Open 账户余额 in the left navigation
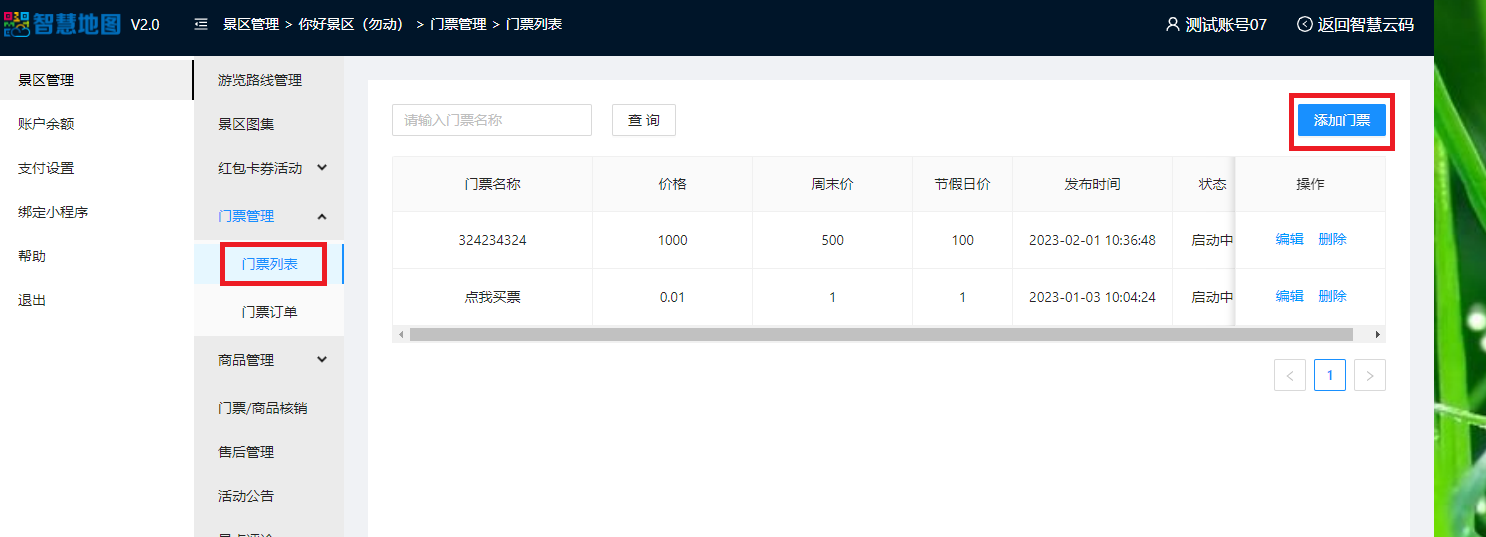This screenshot has height=537, width=1486. (46, 124)
